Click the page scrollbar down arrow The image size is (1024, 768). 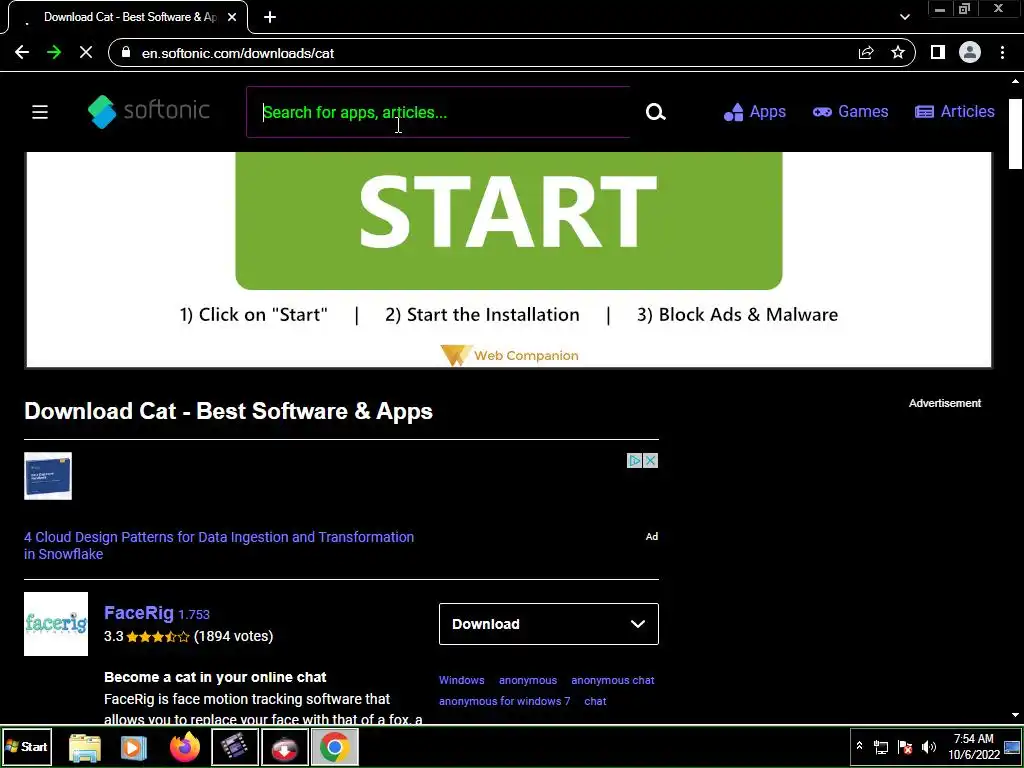pyautogui.click(x=1016, y=715)
